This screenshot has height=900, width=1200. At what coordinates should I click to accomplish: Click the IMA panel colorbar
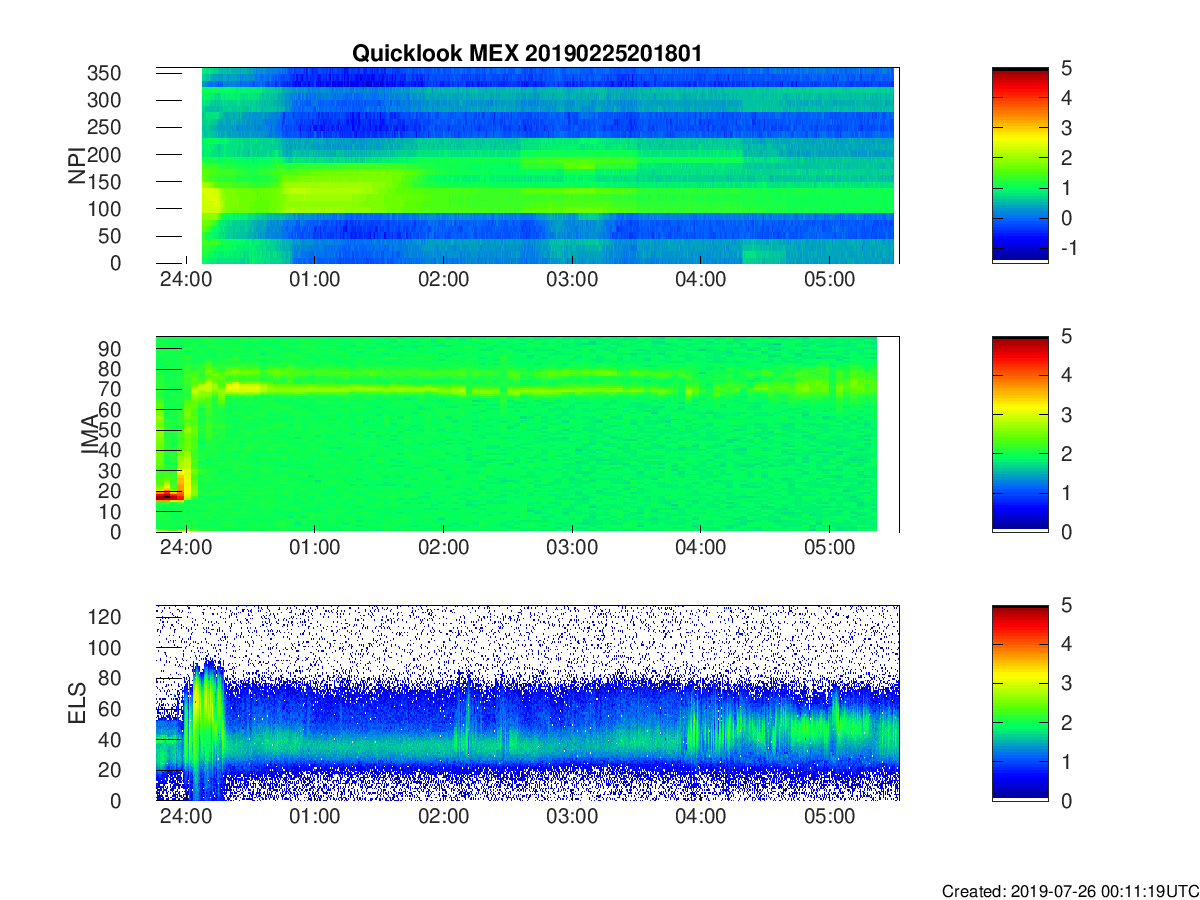[x=1020, y=434]
